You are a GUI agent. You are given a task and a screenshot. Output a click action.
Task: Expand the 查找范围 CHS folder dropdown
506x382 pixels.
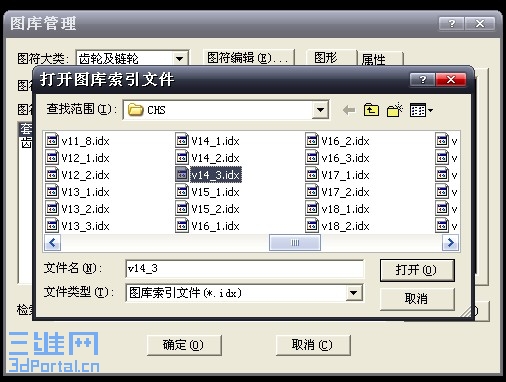tap(320, 110)
